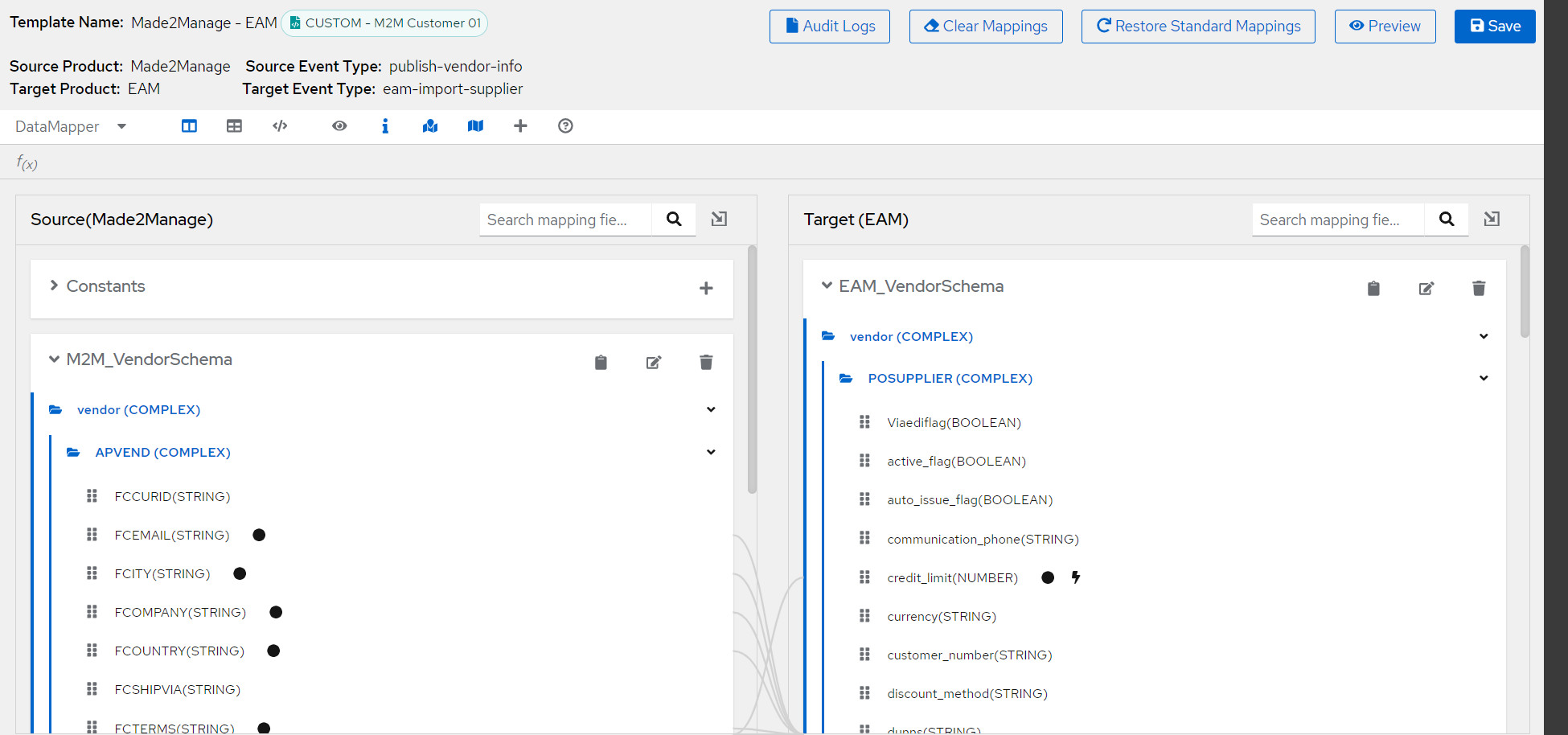Click the column mapper view icon

coord(189,126)
